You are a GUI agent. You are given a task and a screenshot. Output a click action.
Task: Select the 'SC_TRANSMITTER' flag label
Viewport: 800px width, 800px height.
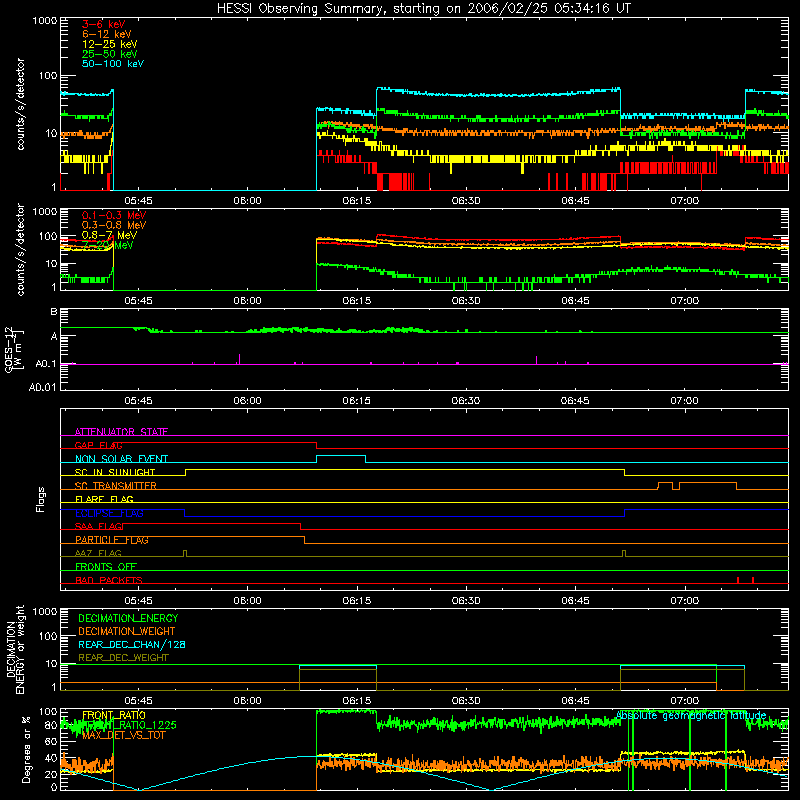click(115, 486)
